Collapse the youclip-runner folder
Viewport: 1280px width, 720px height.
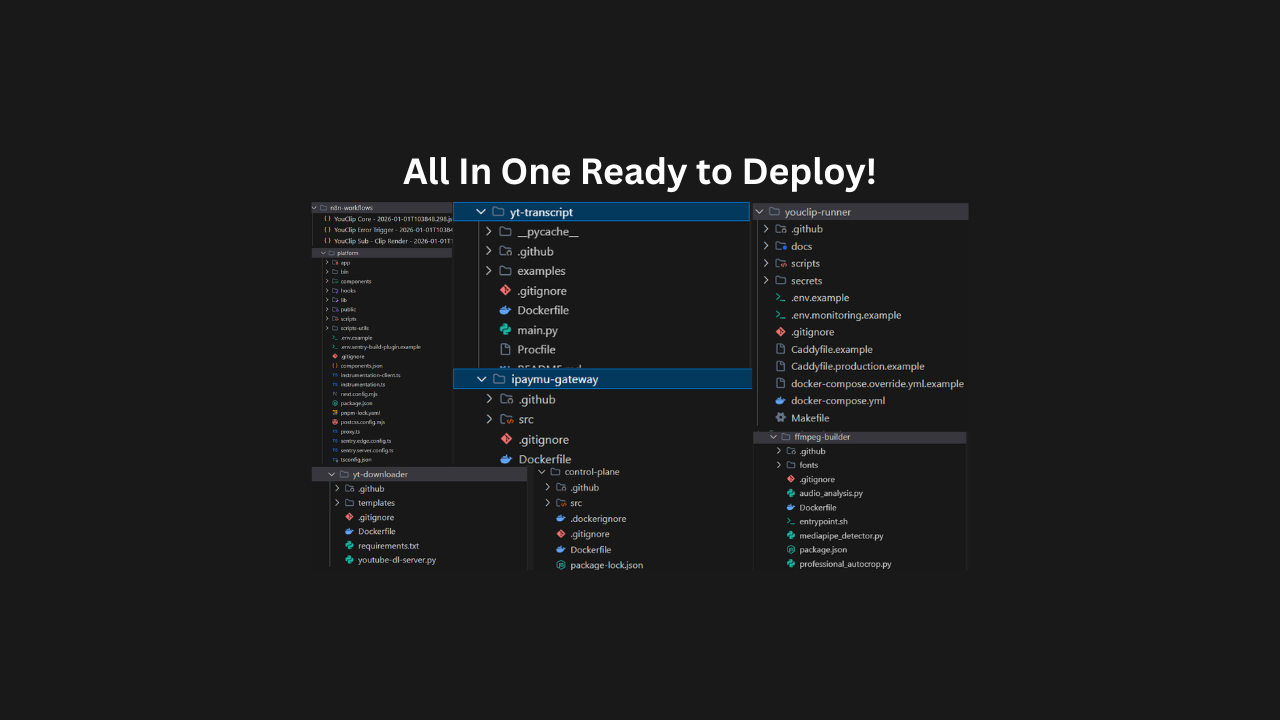click(759, 212)
